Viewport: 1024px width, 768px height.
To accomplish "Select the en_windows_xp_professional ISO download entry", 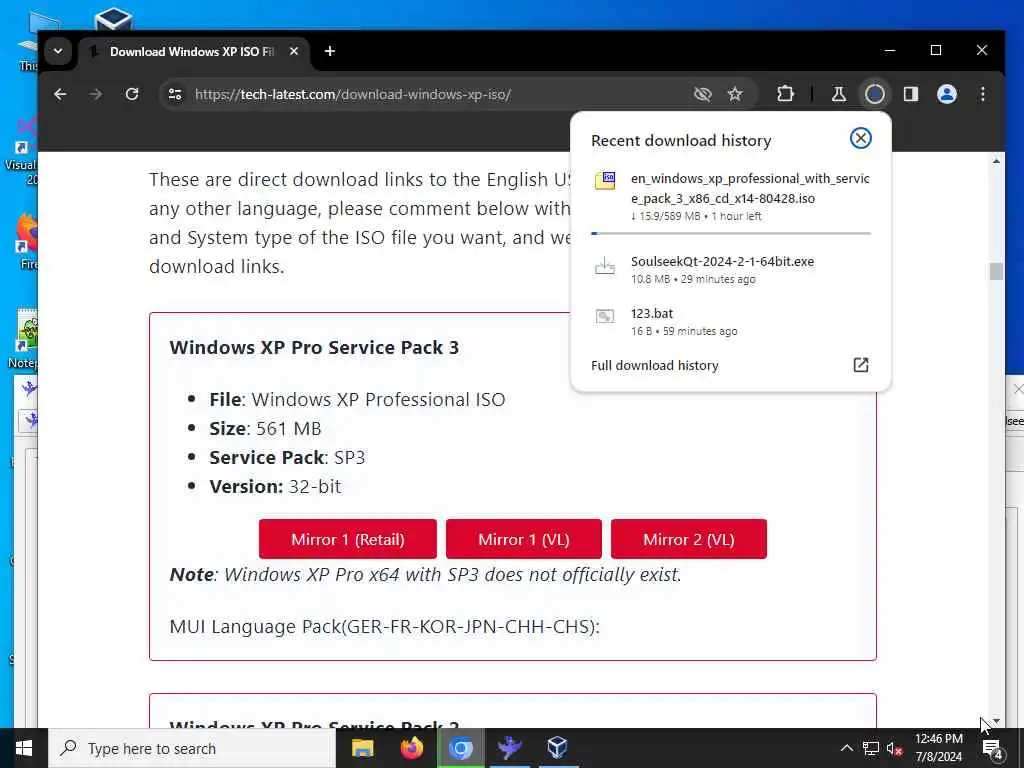I will click(x=730, y=198).
